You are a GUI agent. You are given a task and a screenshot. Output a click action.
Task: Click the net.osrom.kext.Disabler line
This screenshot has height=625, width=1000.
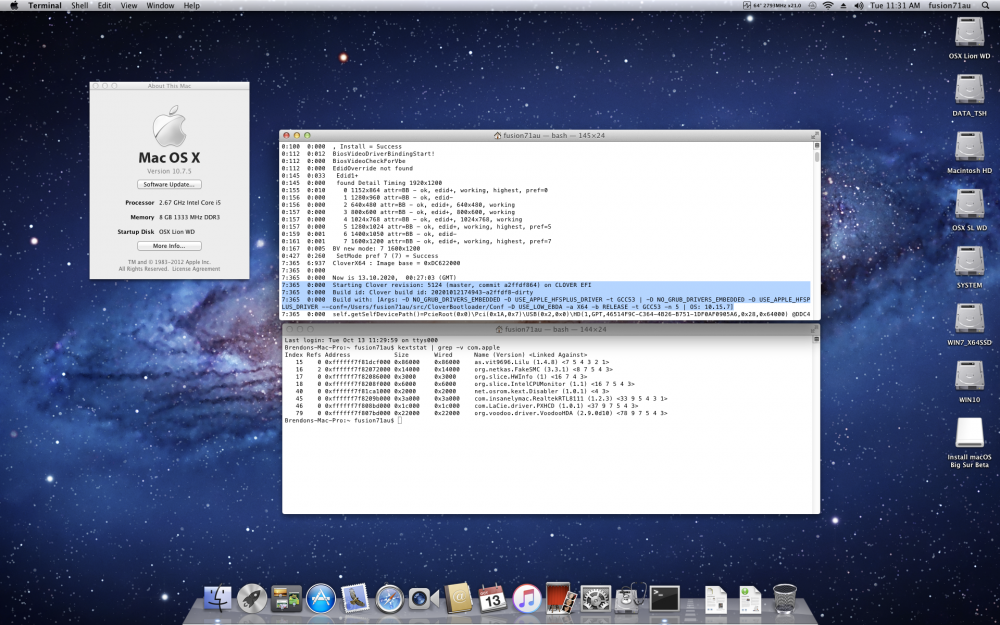pyautogui.click(x=446, y=392)
